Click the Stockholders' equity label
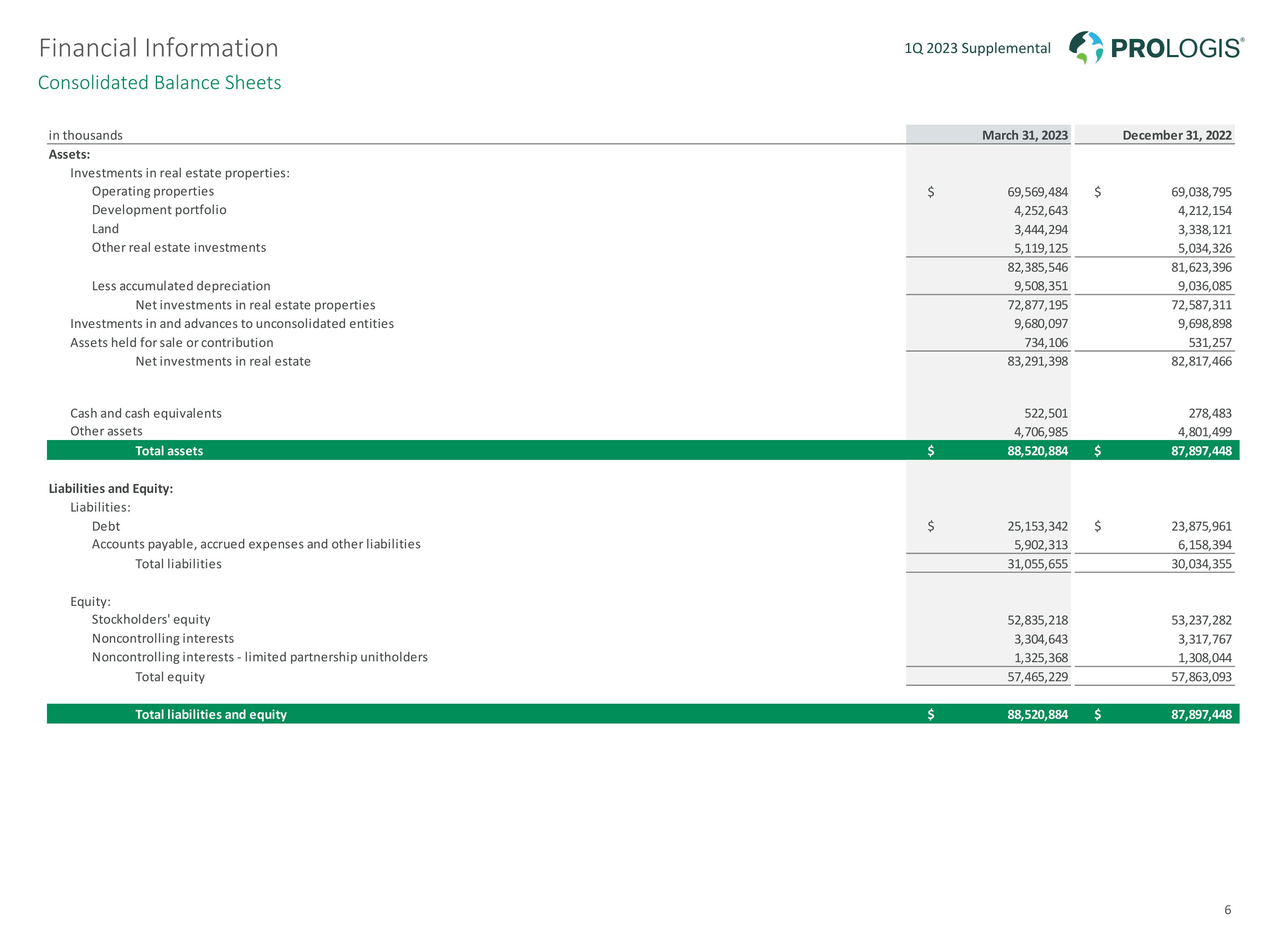Image resolution: width=1270 pixels, height=952 pixels. [x=151, y=620]
